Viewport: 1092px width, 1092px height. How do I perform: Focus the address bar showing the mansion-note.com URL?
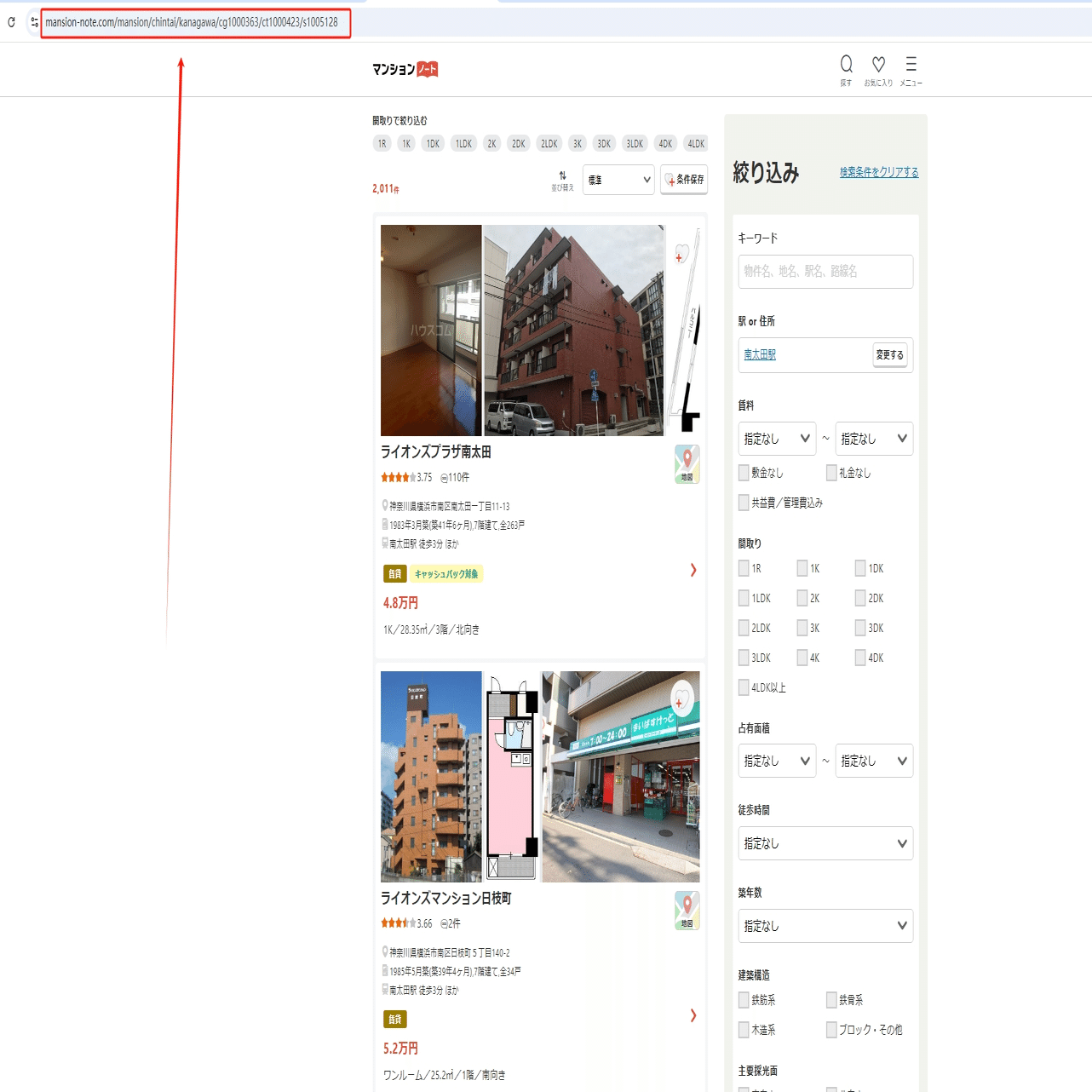(x=195, y=22)
